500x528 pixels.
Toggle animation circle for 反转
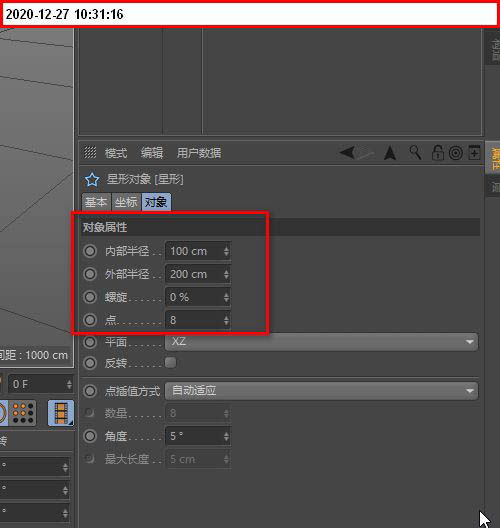[x=90, y=363]
